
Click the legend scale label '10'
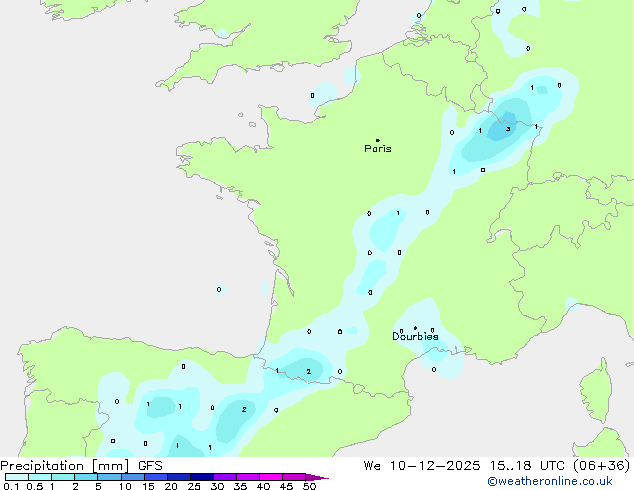point(125,486)
